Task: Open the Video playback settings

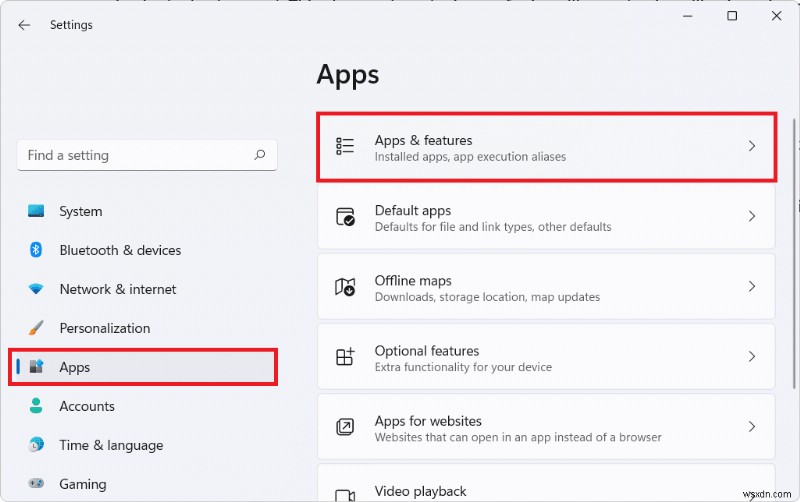Action: (x=420, y=491)
